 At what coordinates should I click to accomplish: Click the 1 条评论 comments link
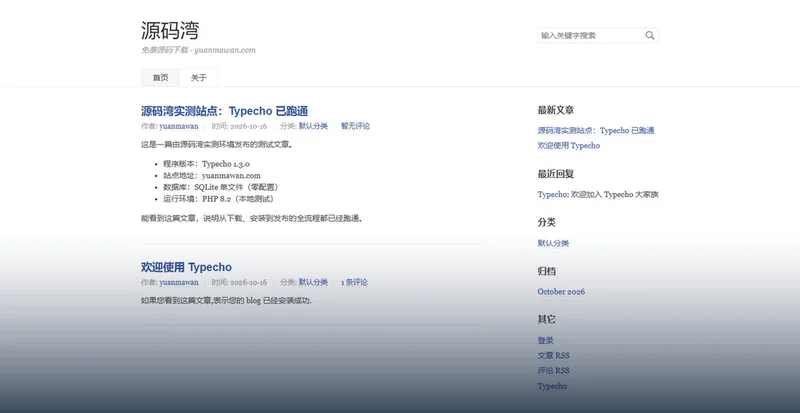point(354,282)
